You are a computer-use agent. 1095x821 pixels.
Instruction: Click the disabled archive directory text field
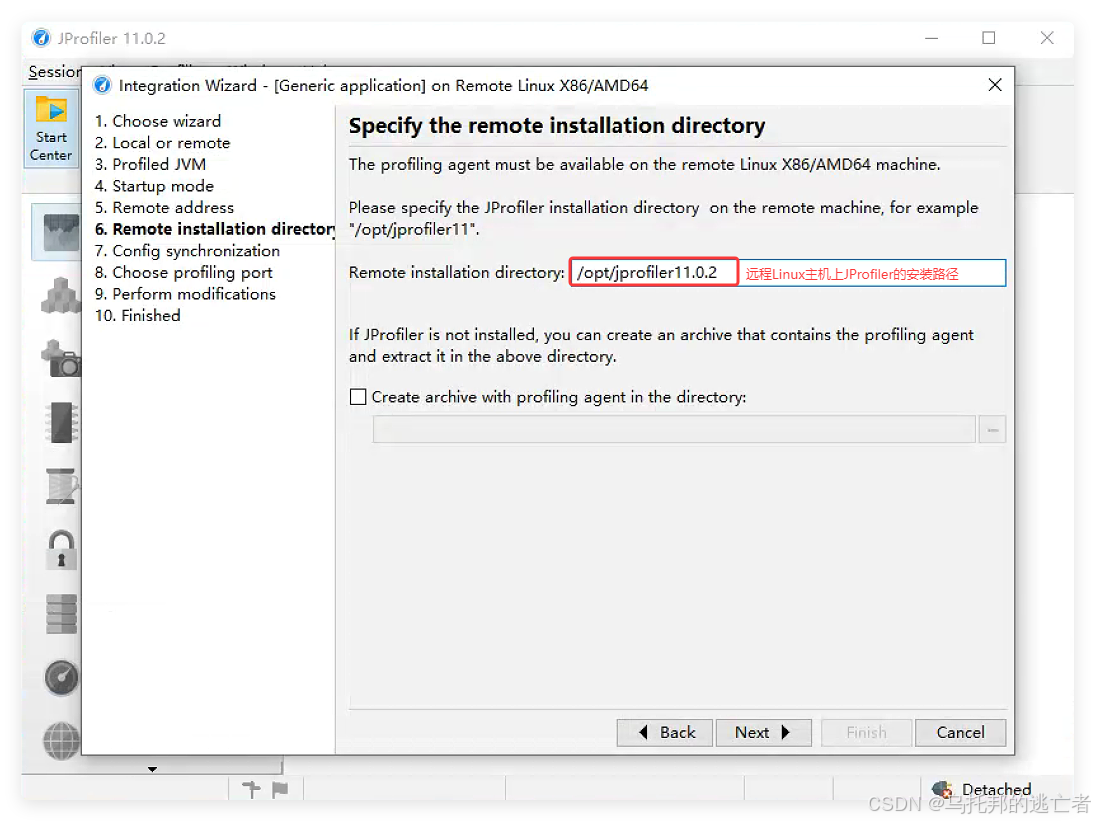(x=674, y=429)
